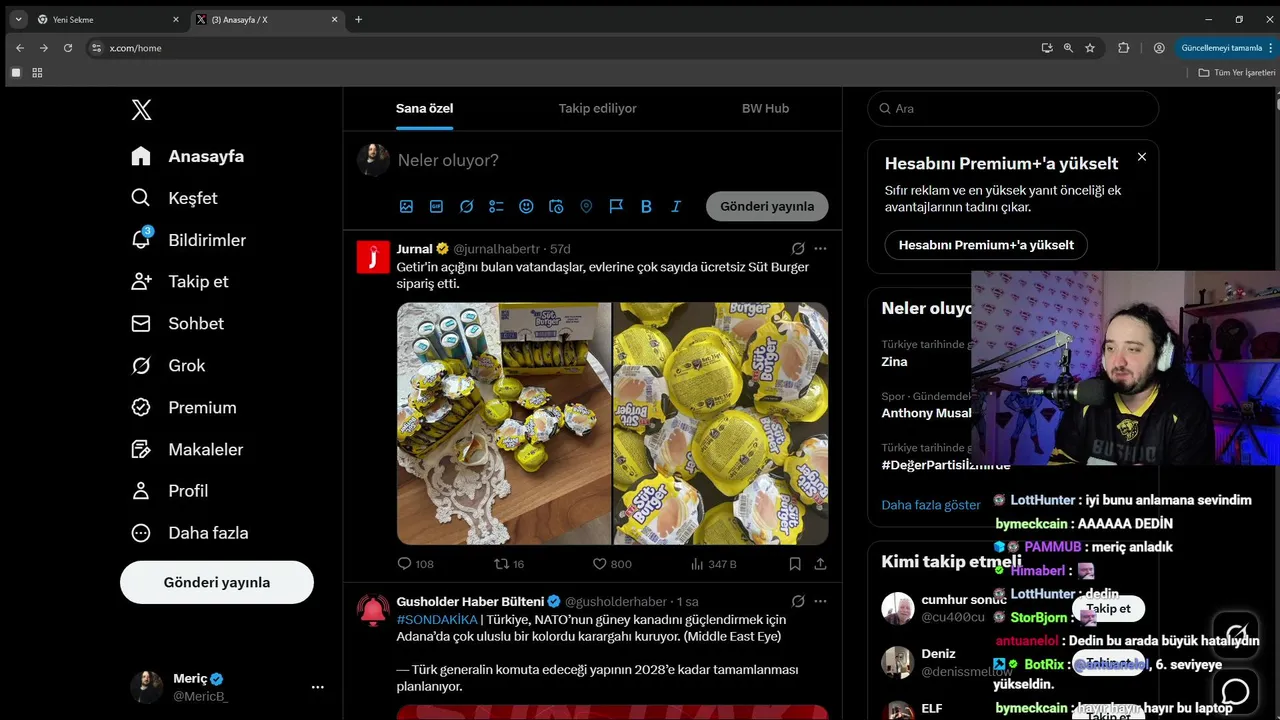1280x720 pixels.
Task: Open Sohbet messages
Action: point(177,323)
